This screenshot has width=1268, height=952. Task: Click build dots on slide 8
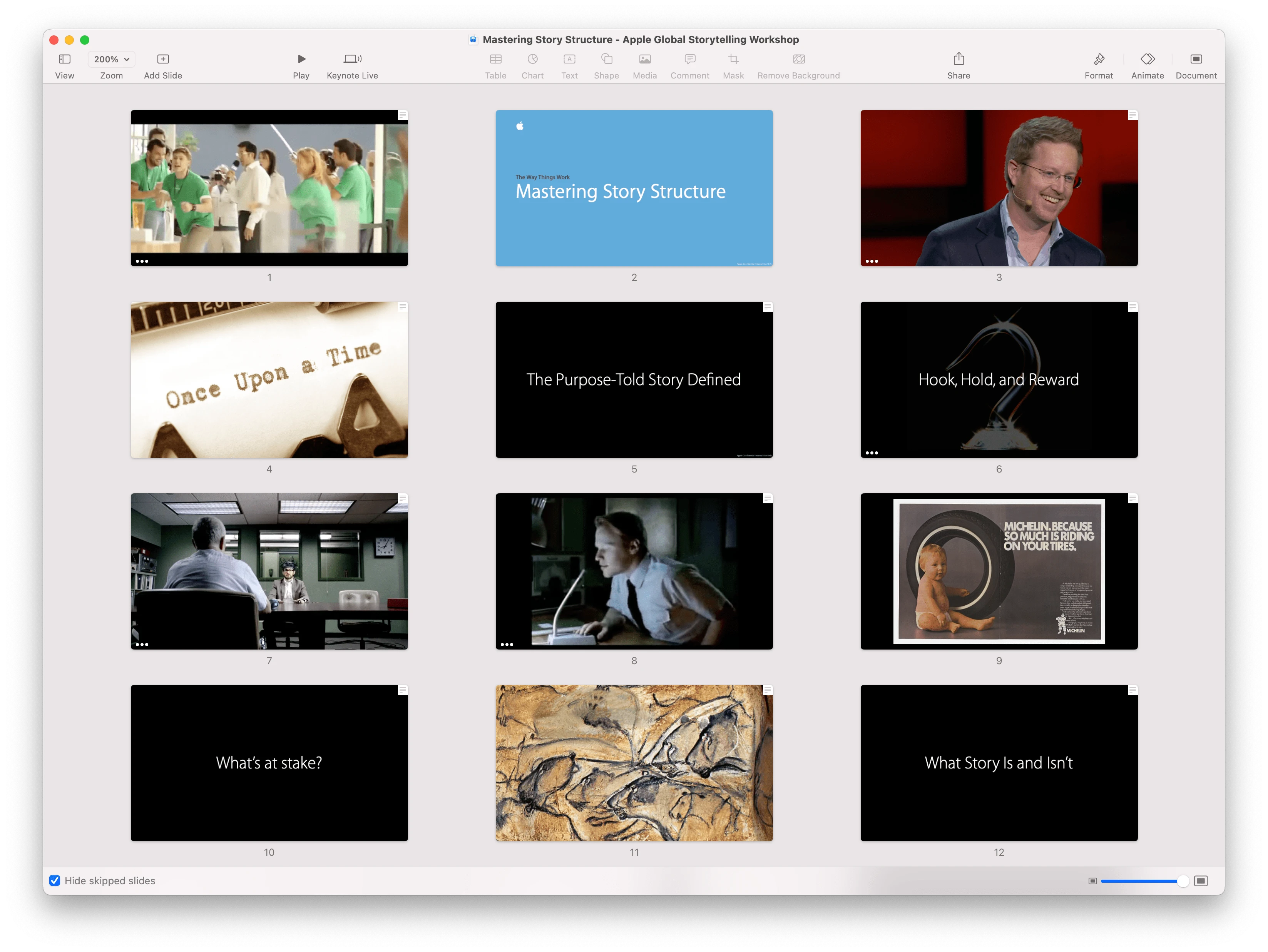pyautogui.click(x=507, y=644)
